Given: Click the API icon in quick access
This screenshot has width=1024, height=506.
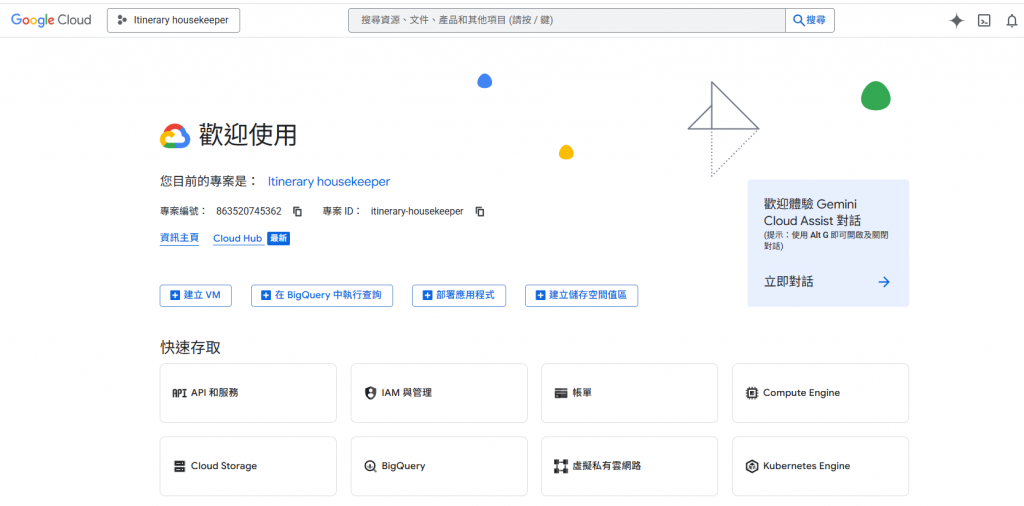Looking at the screenshot, I should click(179, 393).
